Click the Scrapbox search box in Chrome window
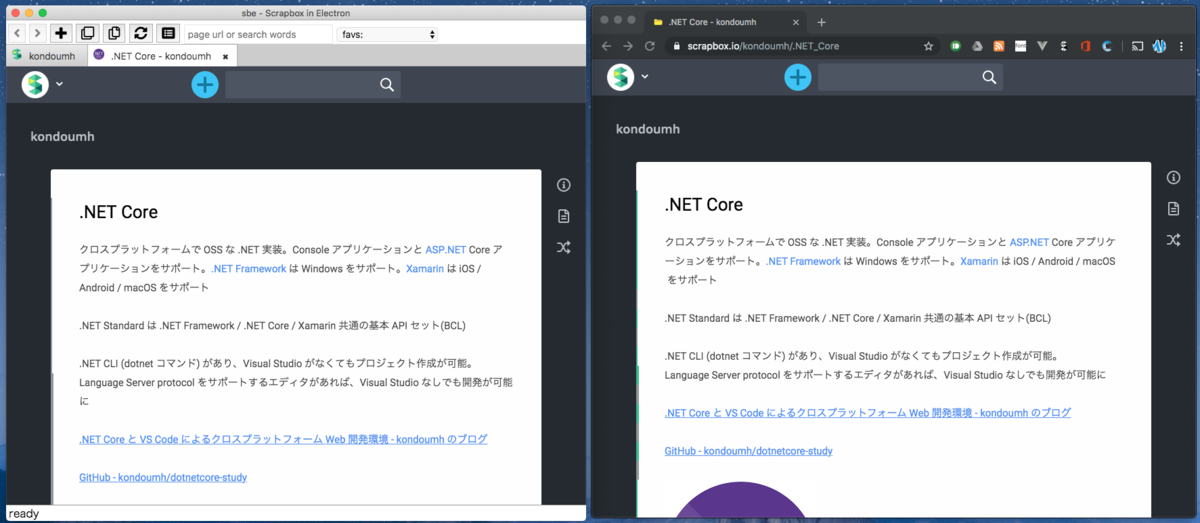Screen dimensions: 1200x523 point(910,77)
